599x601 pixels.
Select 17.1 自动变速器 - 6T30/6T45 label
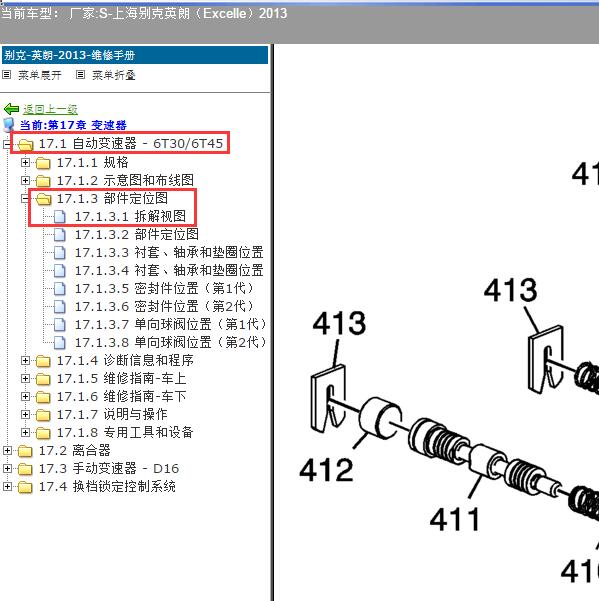pyautogui.click(x=131, y=144)
